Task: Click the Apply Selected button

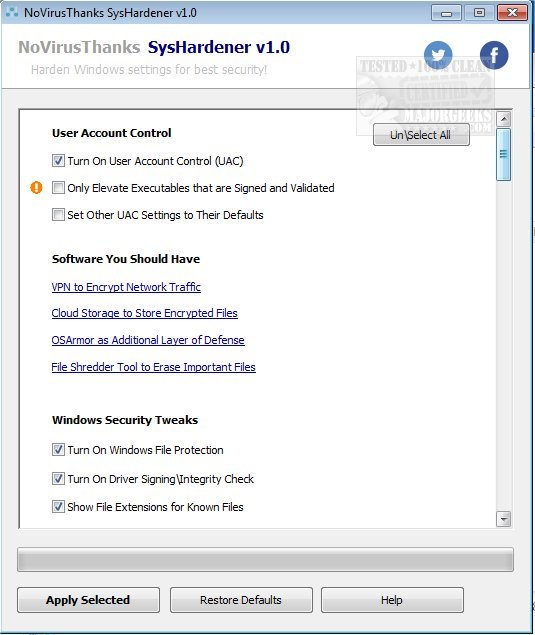Action: [88, 600]
